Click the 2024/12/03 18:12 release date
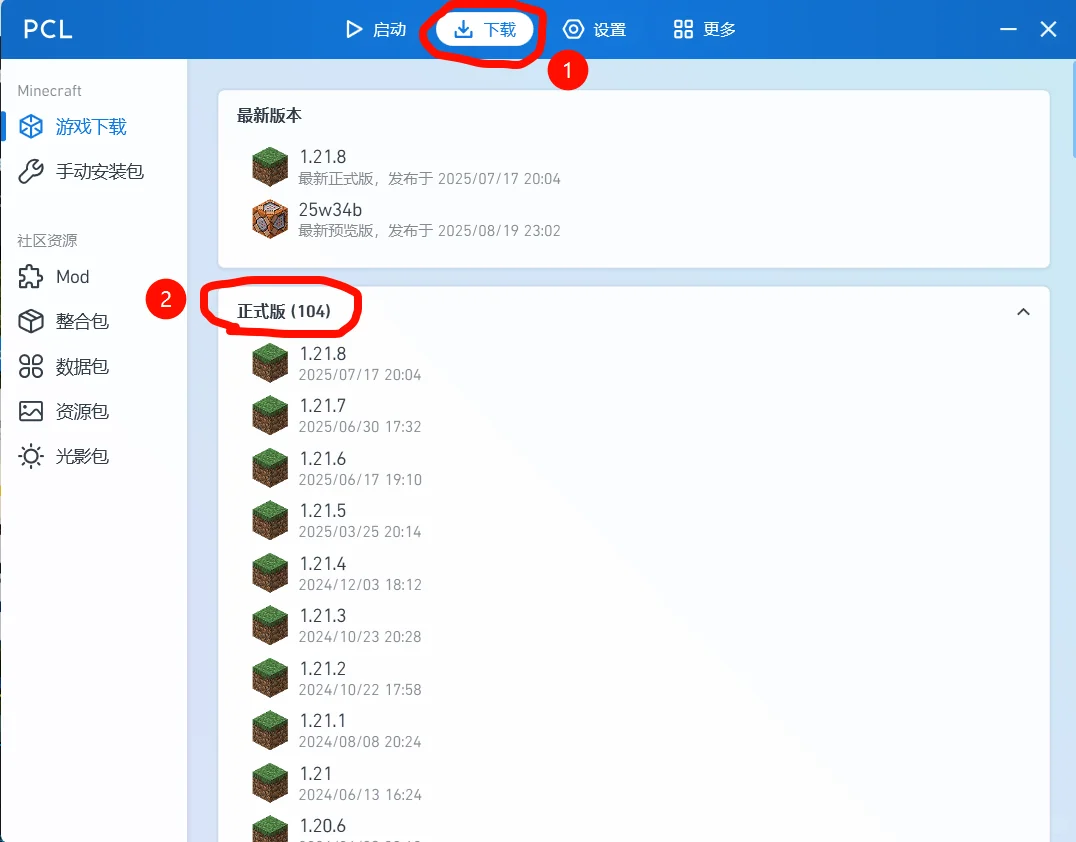The width and height of the screenshot is (1076, 842). coord(360,585)
